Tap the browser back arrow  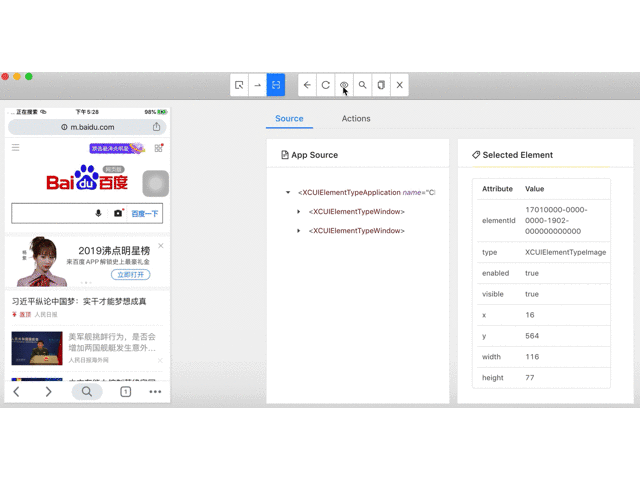(x=16, y=392)
